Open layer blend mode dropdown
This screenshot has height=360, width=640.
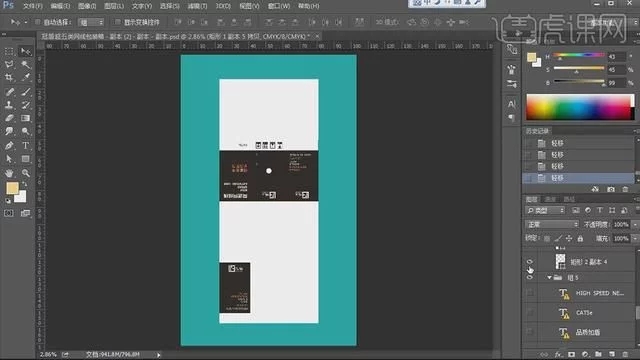click(552, 224)
